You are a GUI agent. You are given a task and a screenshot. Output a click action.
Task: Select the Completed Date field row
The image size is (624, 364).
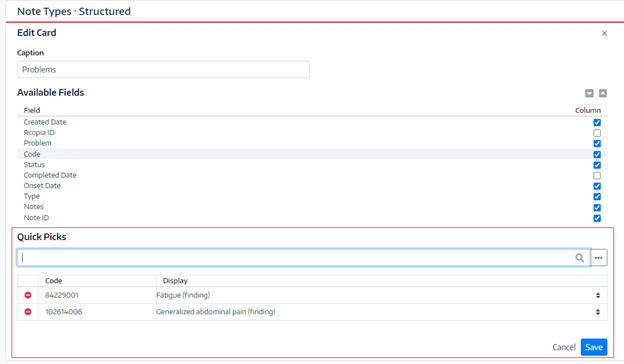[x=312, y=175]
